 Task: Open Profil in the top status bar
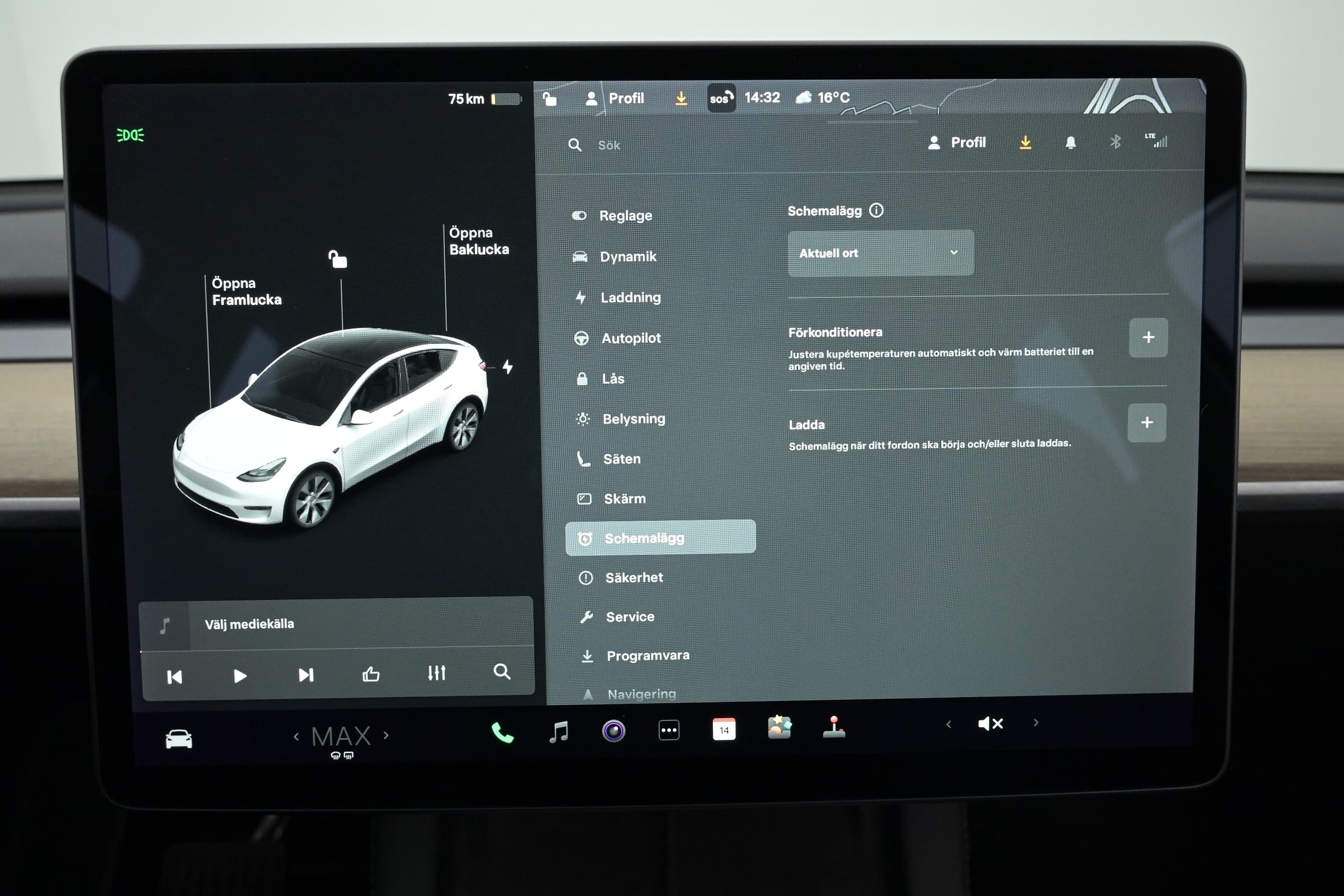click(x=615, y=98)
